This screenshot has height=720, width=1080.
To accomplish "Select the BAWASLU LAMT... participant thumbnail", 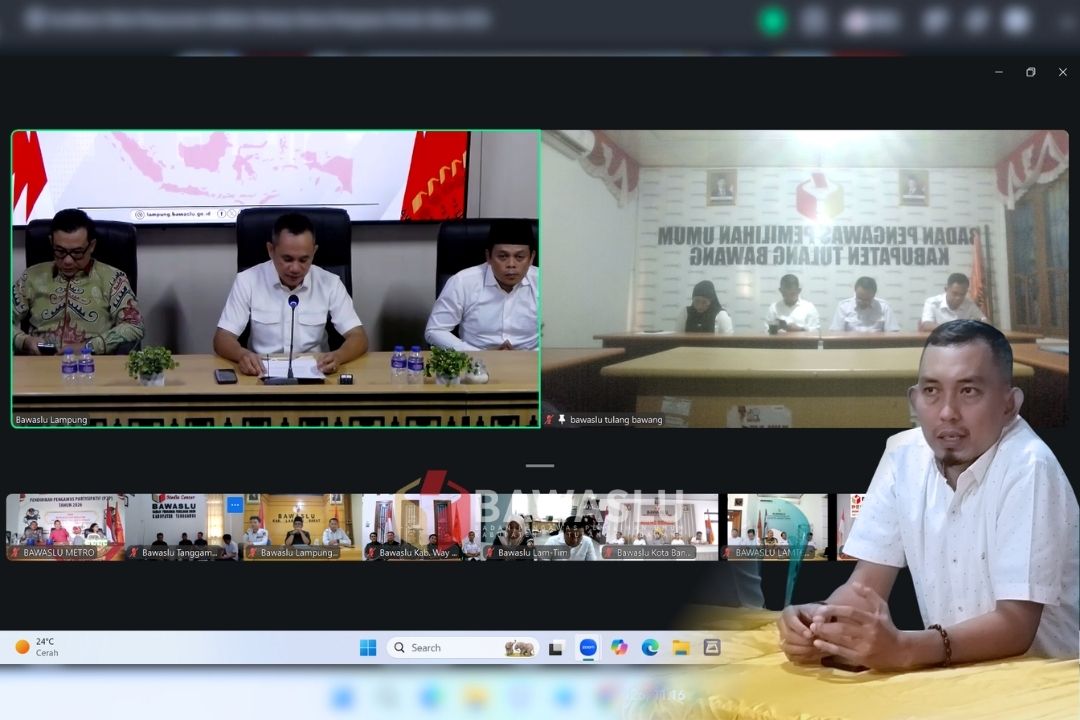I will click(778, 527).
